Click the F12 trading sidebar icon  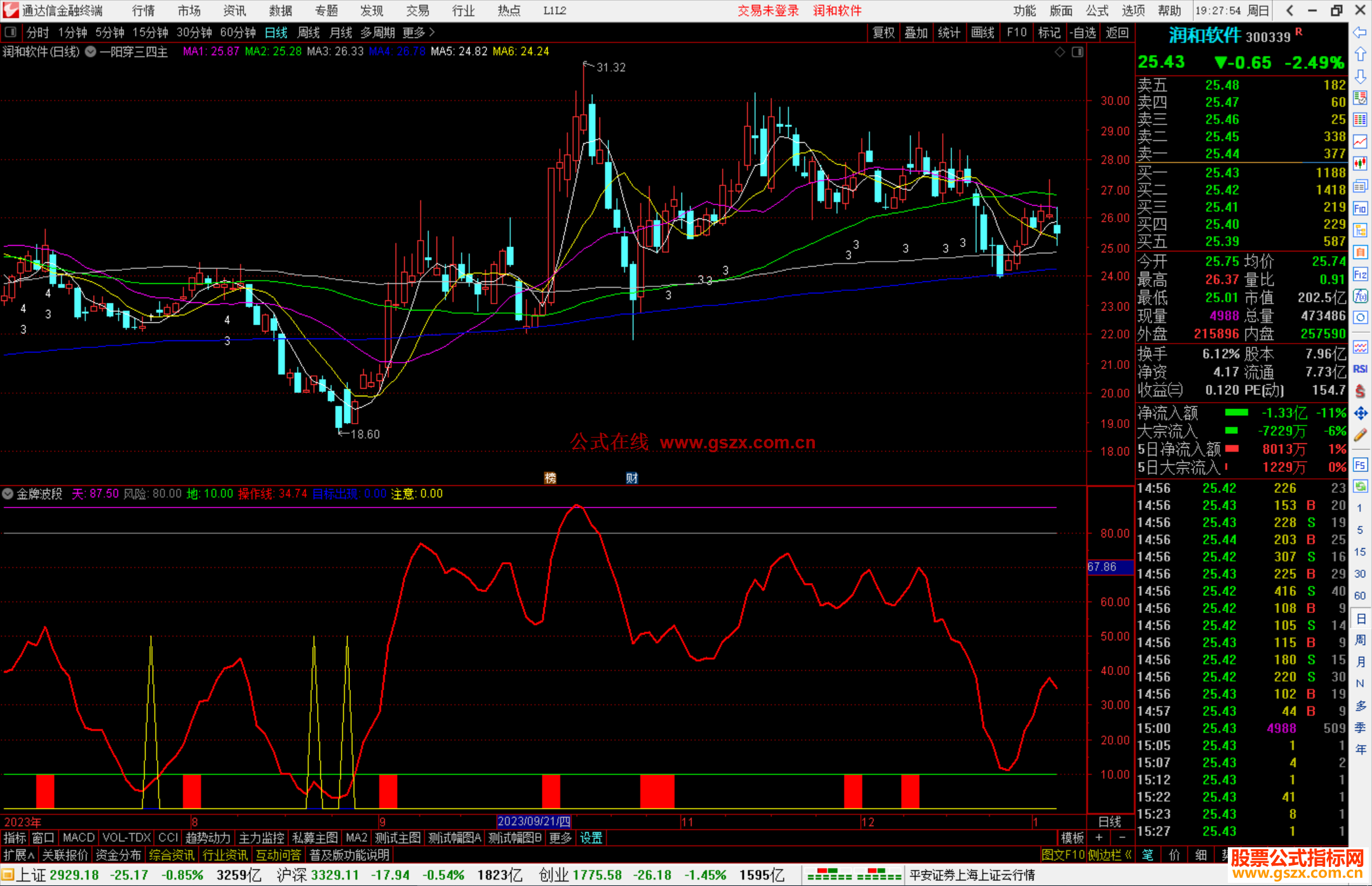[x=1360, y=274]
